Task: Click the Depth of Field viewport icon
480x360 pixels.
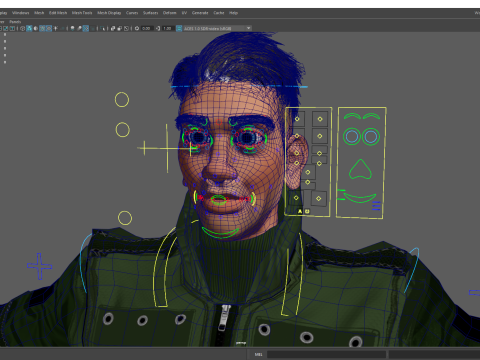Action: coord(92,28)
